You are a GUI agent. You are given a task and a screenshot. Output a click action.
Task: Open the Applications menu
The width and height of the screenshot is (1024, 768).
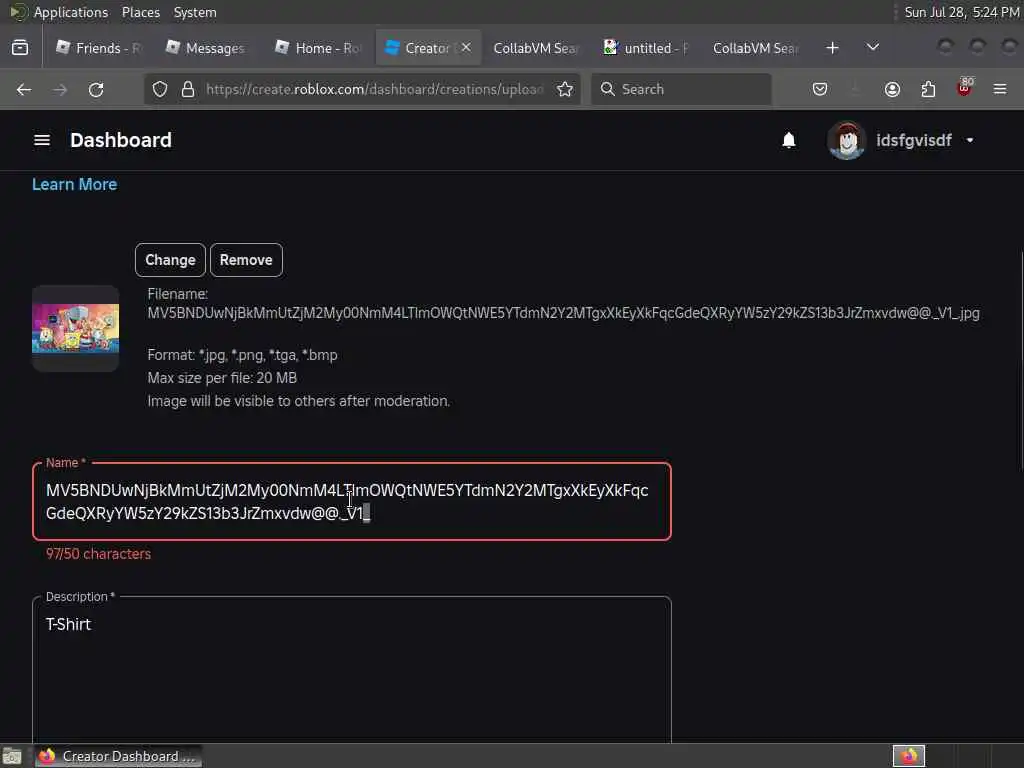71,12
